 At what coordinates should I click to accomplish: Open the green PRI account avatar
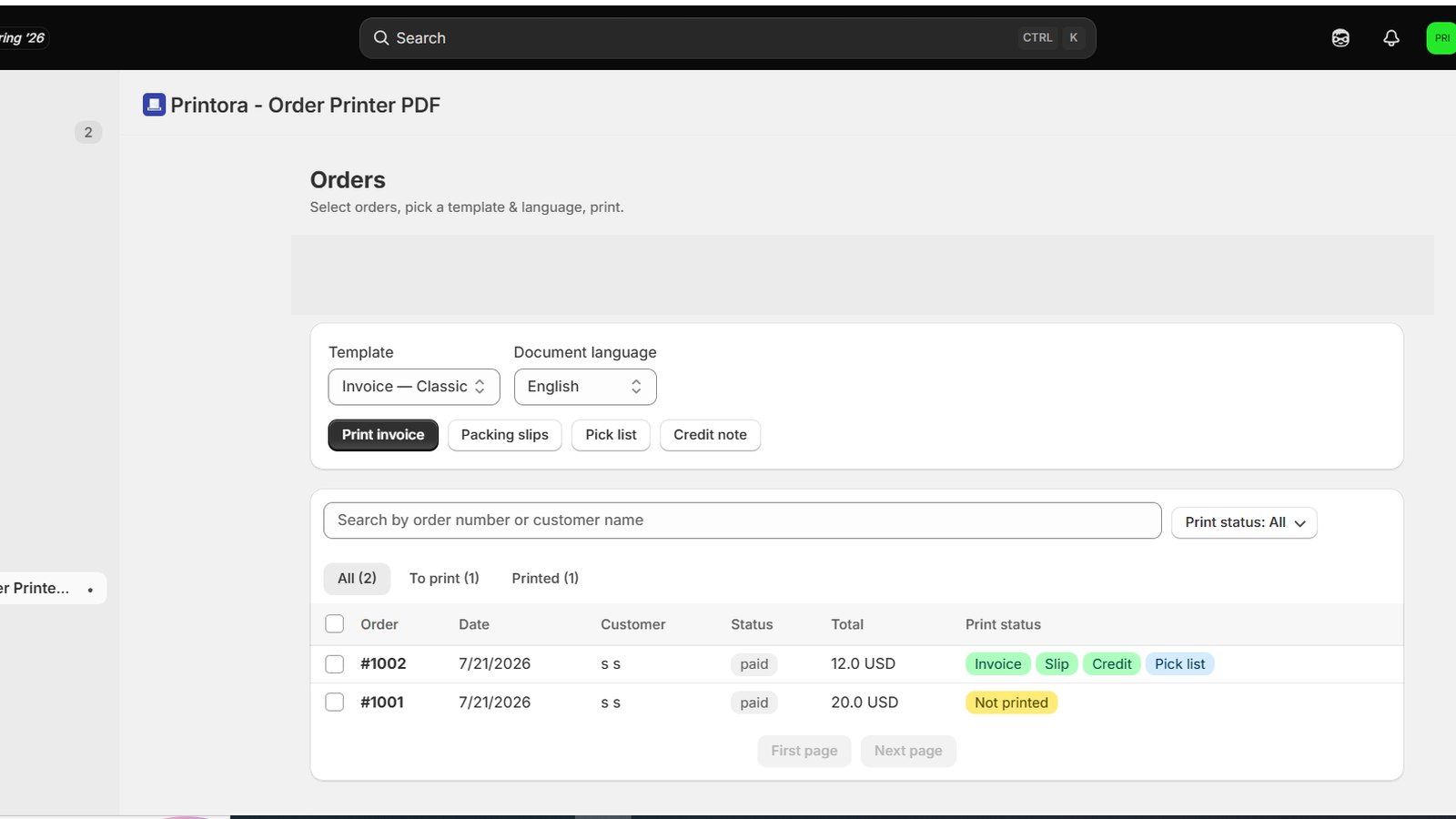point(1441,38)
